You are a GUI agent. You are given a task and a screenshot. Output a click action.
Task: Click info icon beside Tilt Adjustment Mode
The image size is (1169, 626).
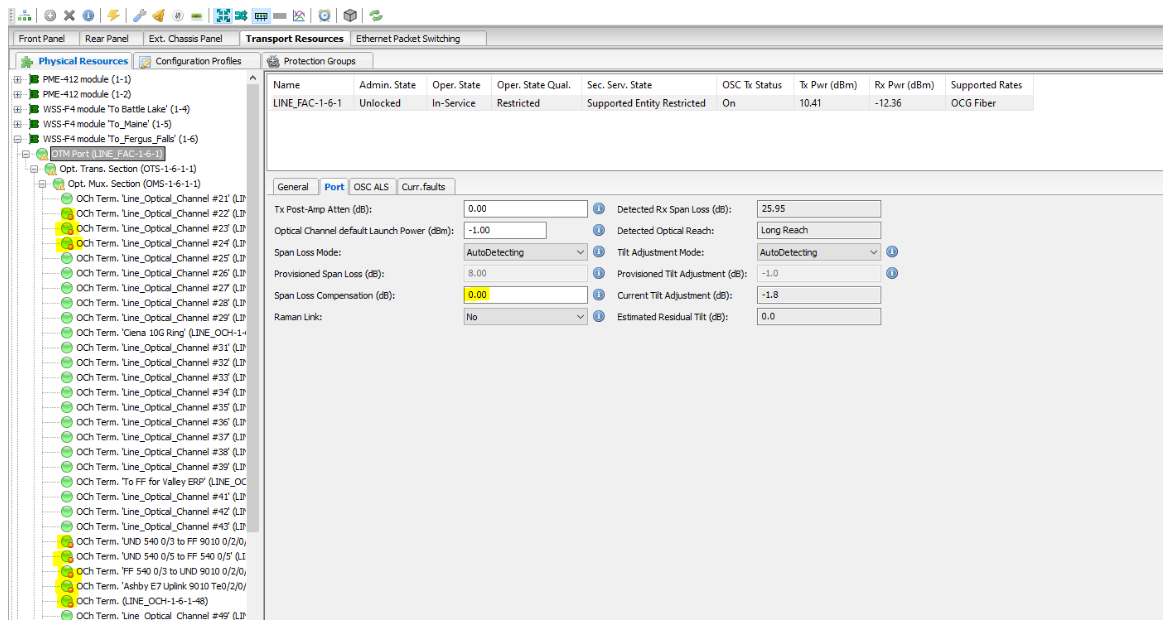[892, 252]
